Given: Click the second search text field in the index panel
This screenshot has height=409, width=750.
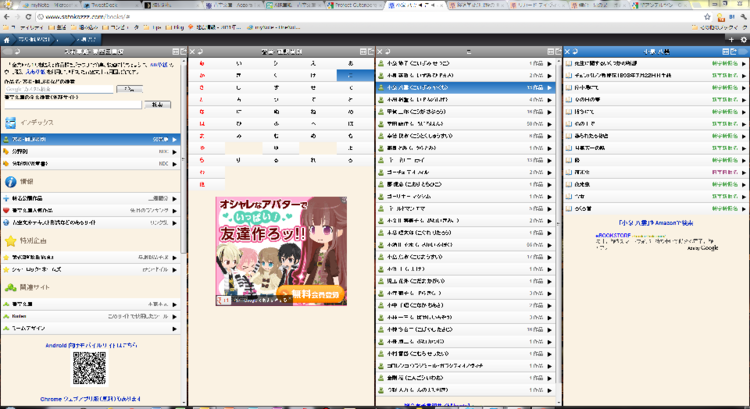Looking at the screenshot, I should (x=73, y=104).
